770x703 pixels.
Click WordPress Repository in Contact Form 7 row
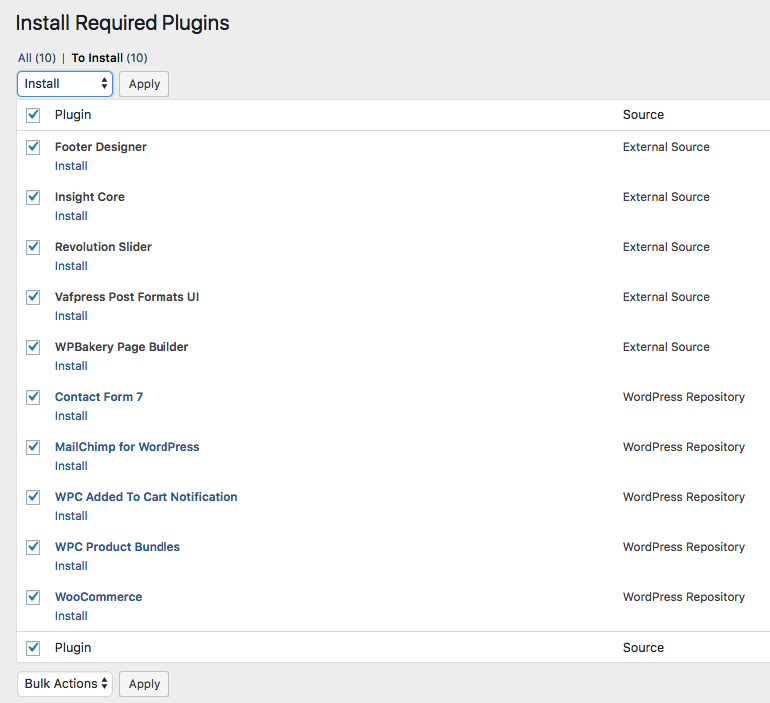pos(684,398)
